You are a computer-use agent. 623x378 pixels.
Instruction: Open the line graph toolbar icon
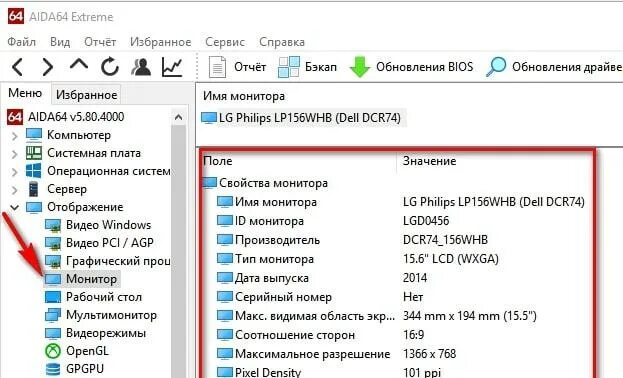click(172, 67)
